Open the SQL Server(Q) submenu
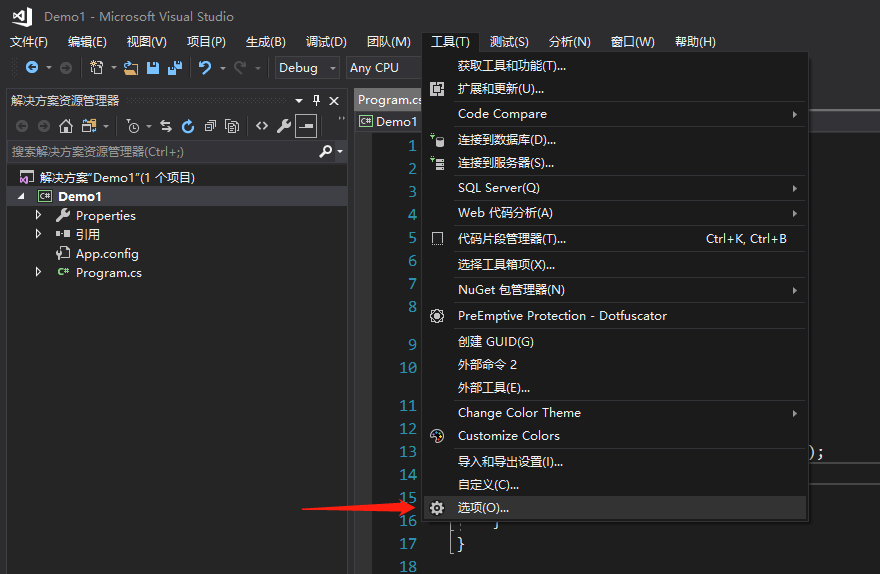 pyautogui.click(x=615, y=188)
